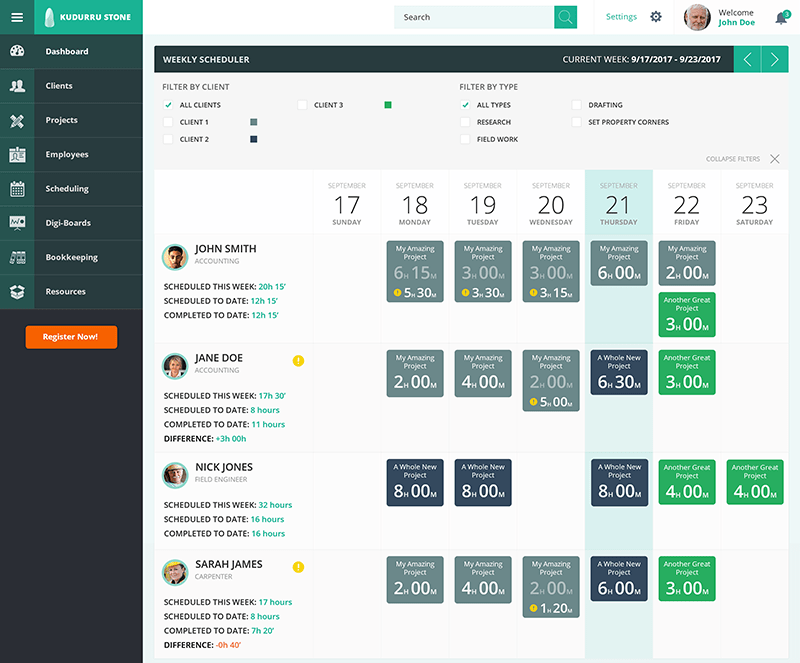Click Client 3 green color swatch

(388, 105)
